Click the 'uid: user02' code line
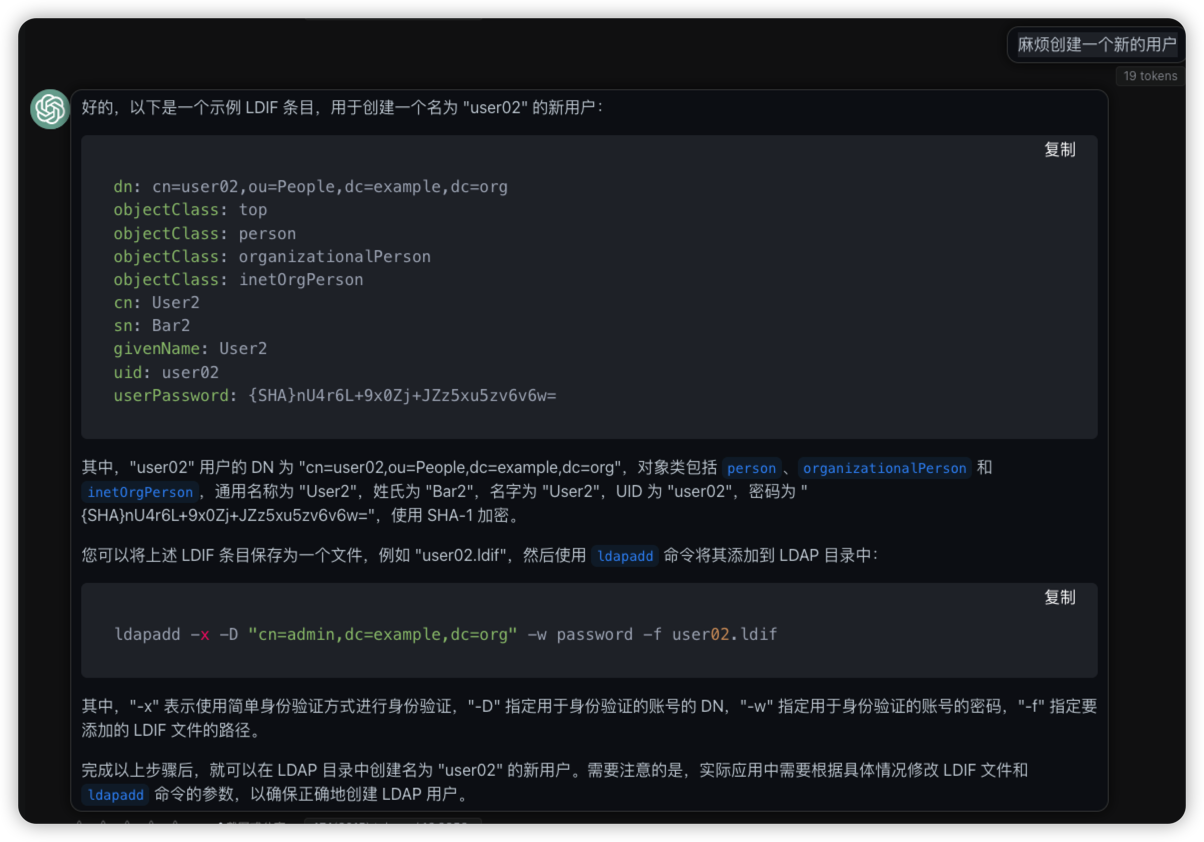The width and height of the screenshot is (1204, 842). [166, 373]
